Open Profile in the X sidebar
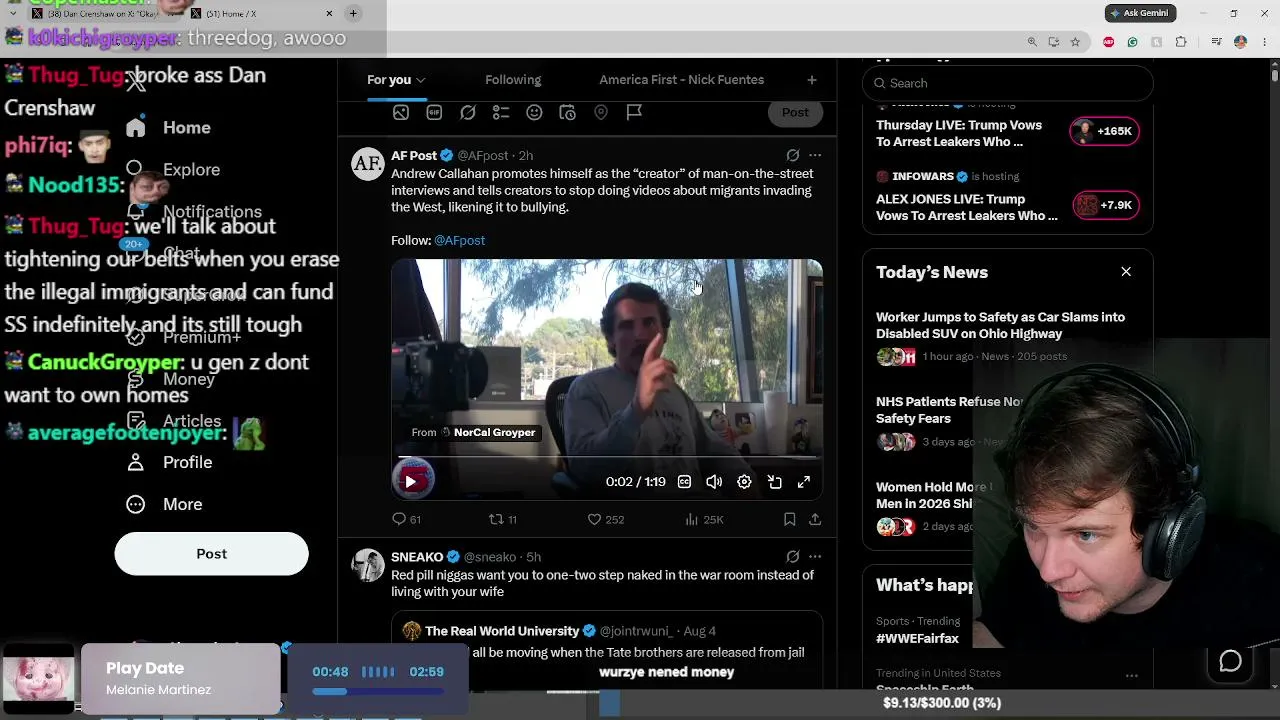 click(169, 462)
